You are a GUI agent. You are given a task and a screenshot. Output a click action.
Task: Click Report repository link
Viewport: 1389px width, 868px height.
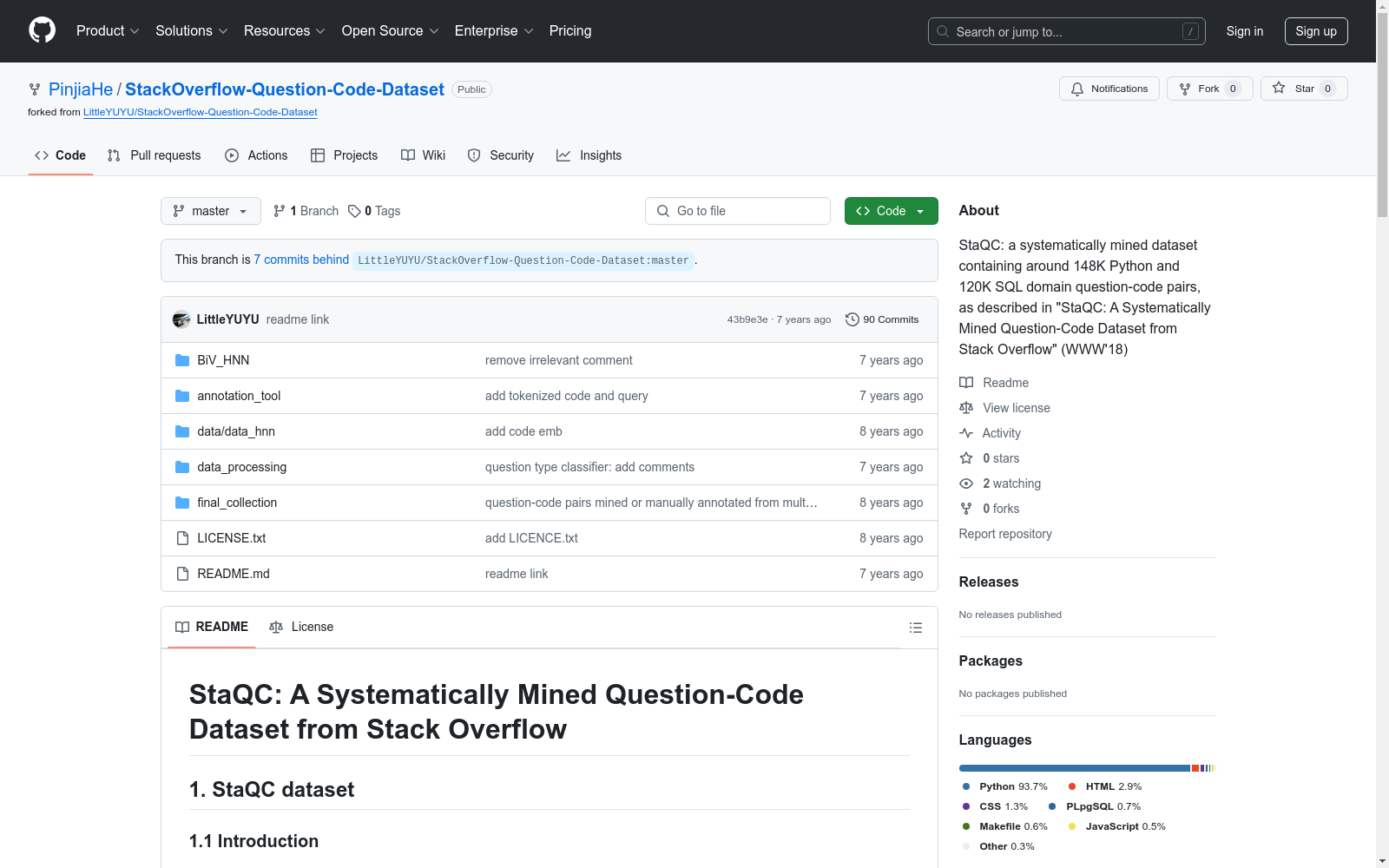(x=1005, y=534)
